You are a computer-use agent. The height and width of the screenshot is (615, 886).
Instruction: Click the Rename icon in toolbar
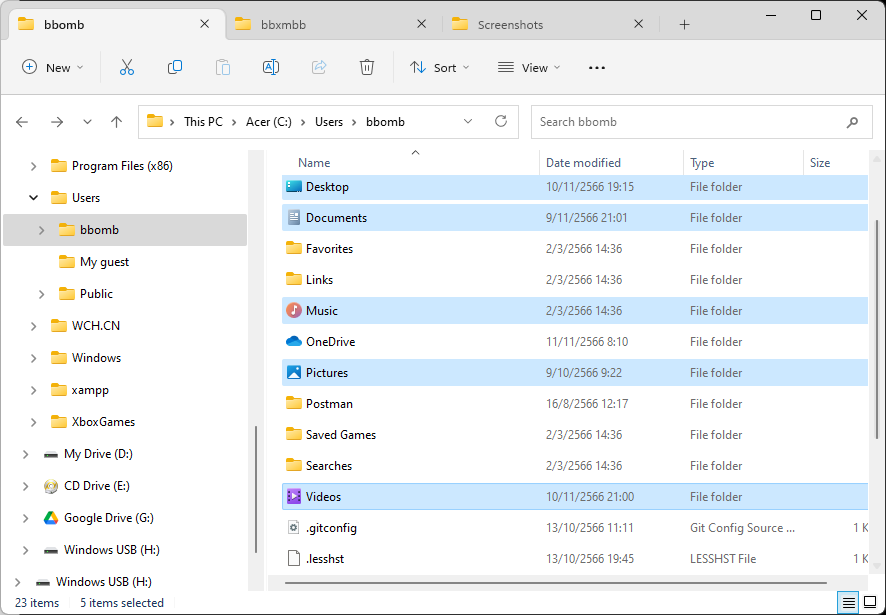270,67
